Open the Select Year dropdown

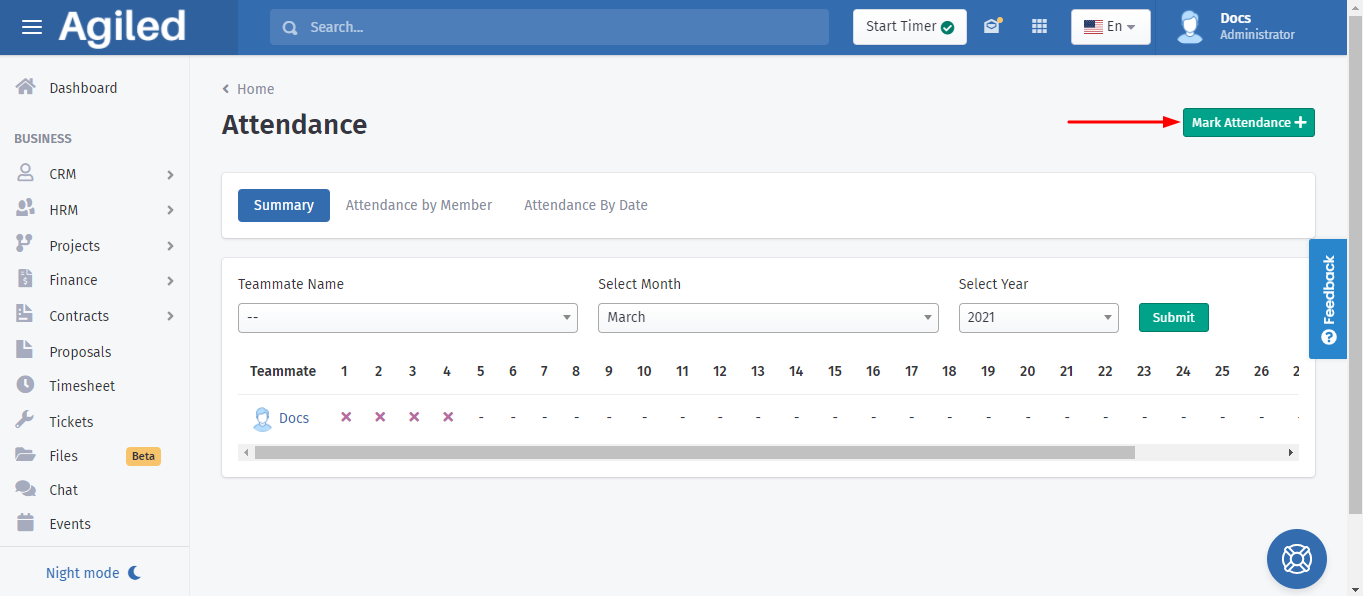tap(1037, 318)
